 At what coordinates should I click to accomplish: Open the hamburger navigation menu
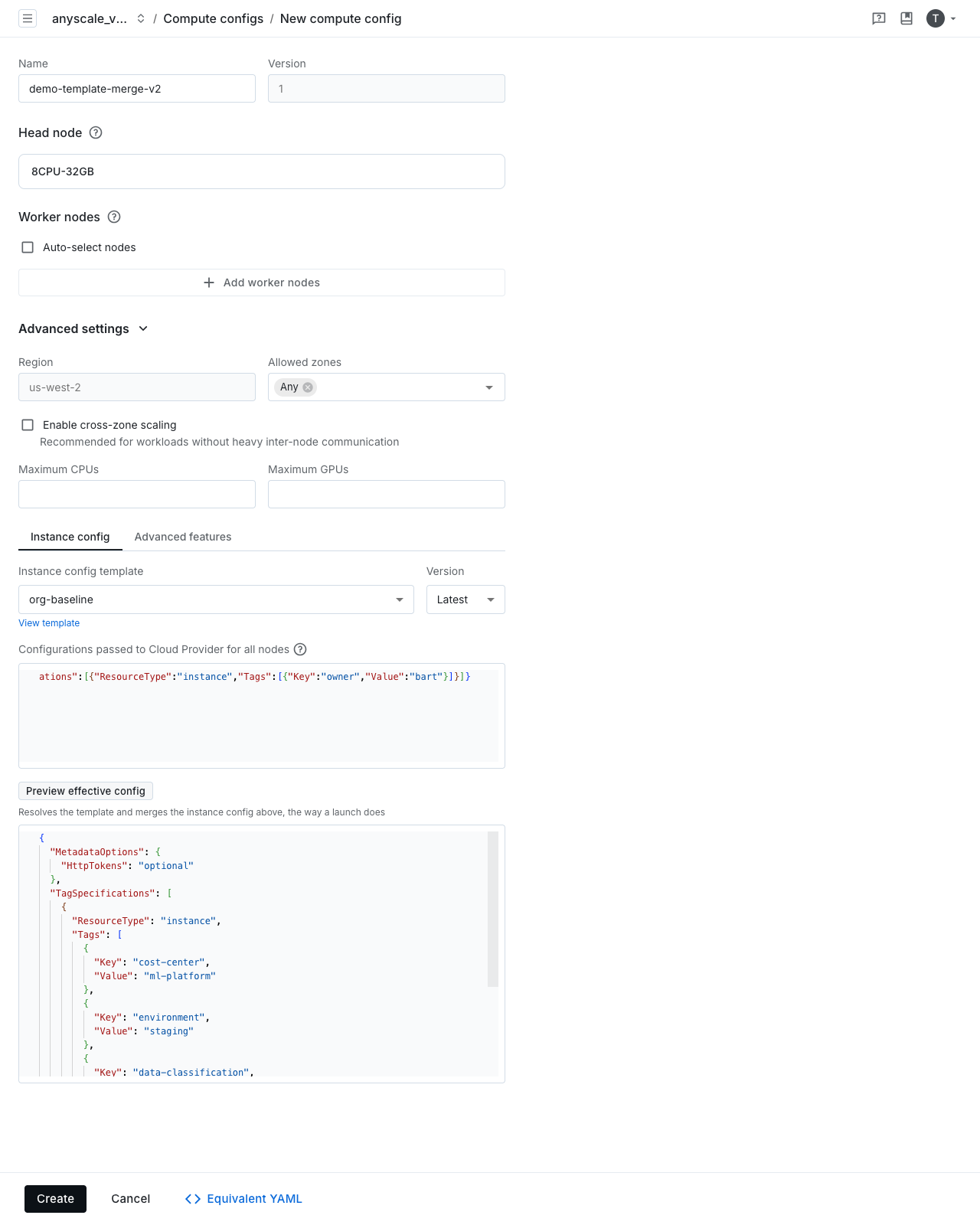point(28,18)
